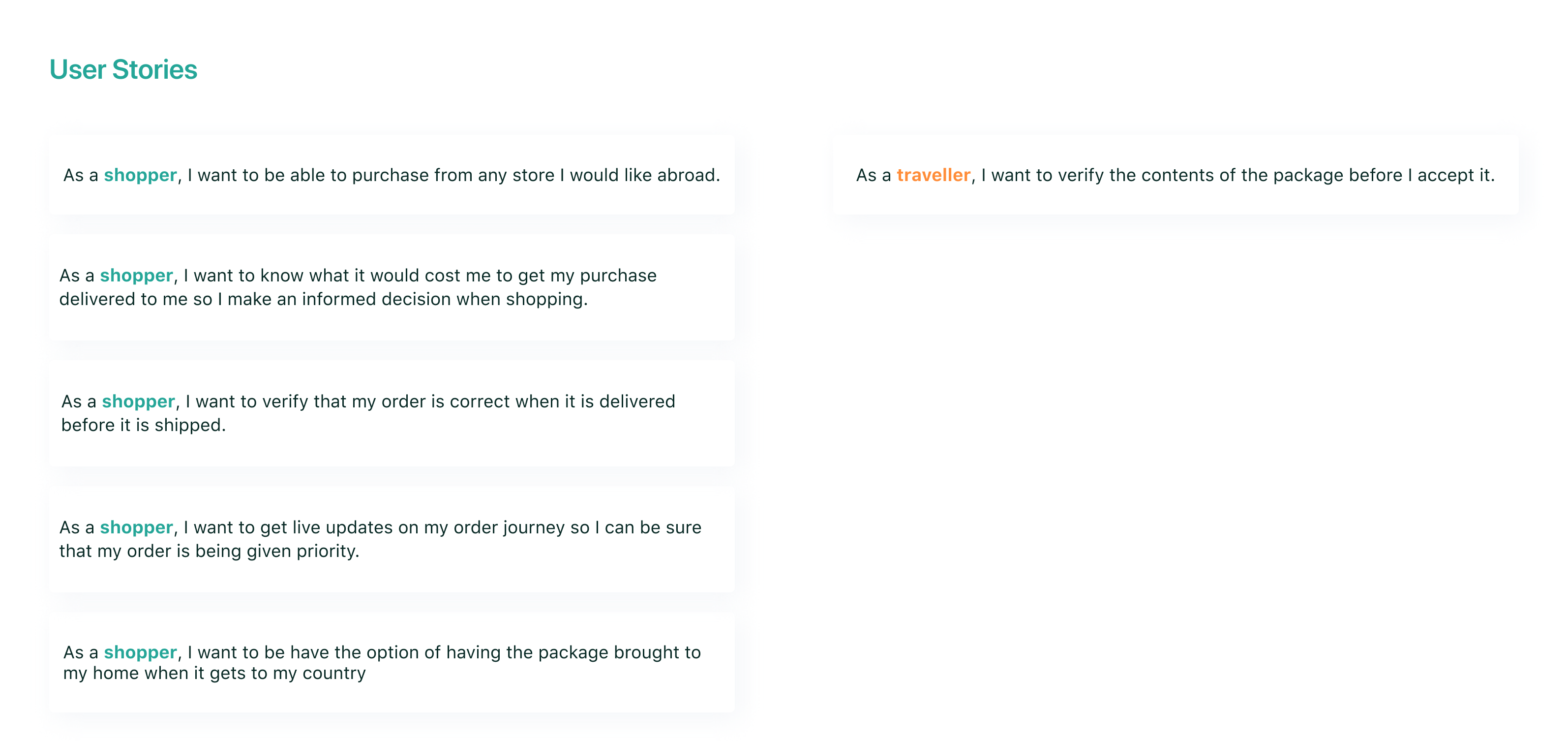Screen dimensions: 1568x741
Task: Click the User Stories heading
Action: click(x=123, y=69)
